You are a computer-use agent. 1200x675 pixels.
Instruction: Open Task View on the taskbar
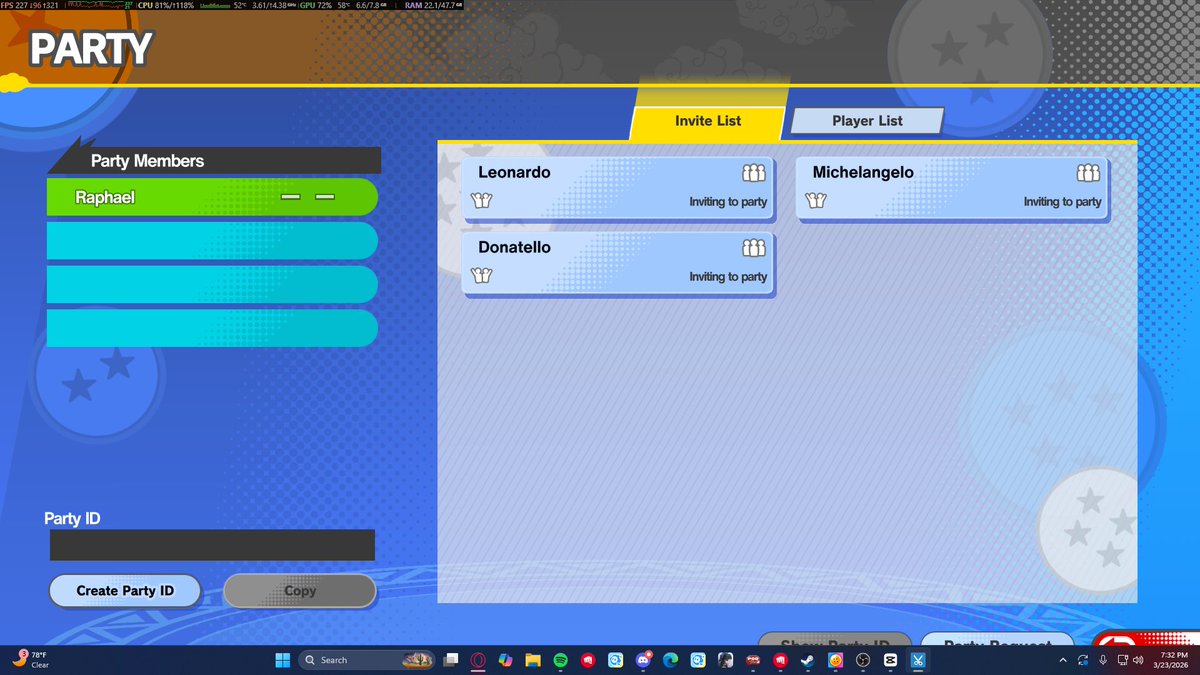tap(452, 660)
